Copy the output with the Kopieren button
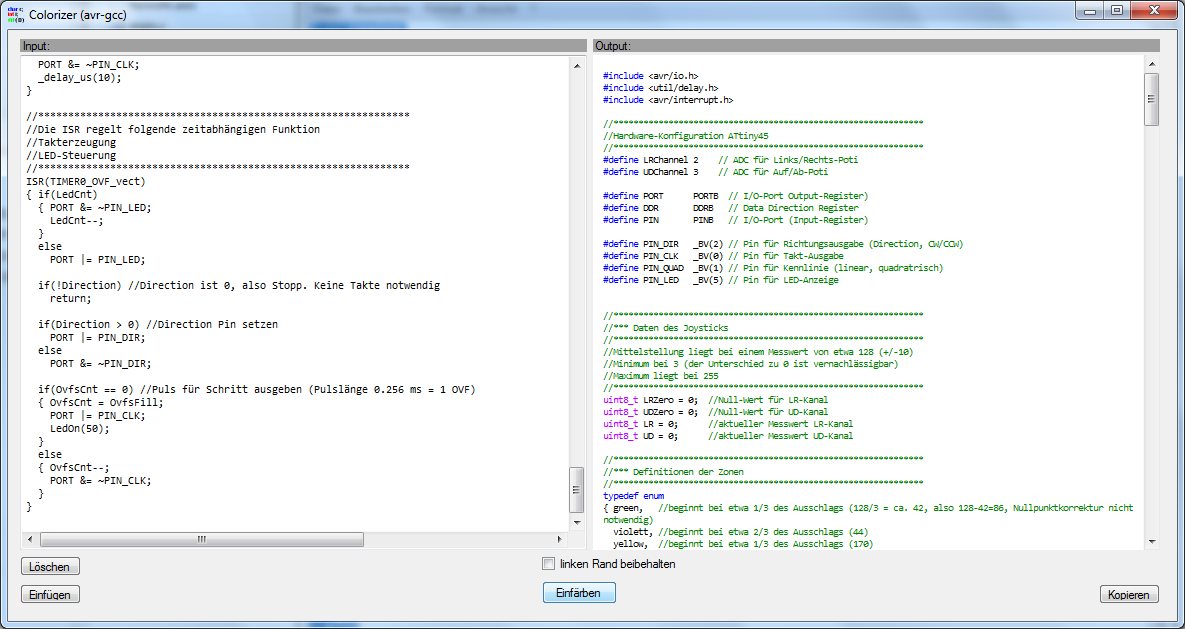 click(x=1129, y=594)
